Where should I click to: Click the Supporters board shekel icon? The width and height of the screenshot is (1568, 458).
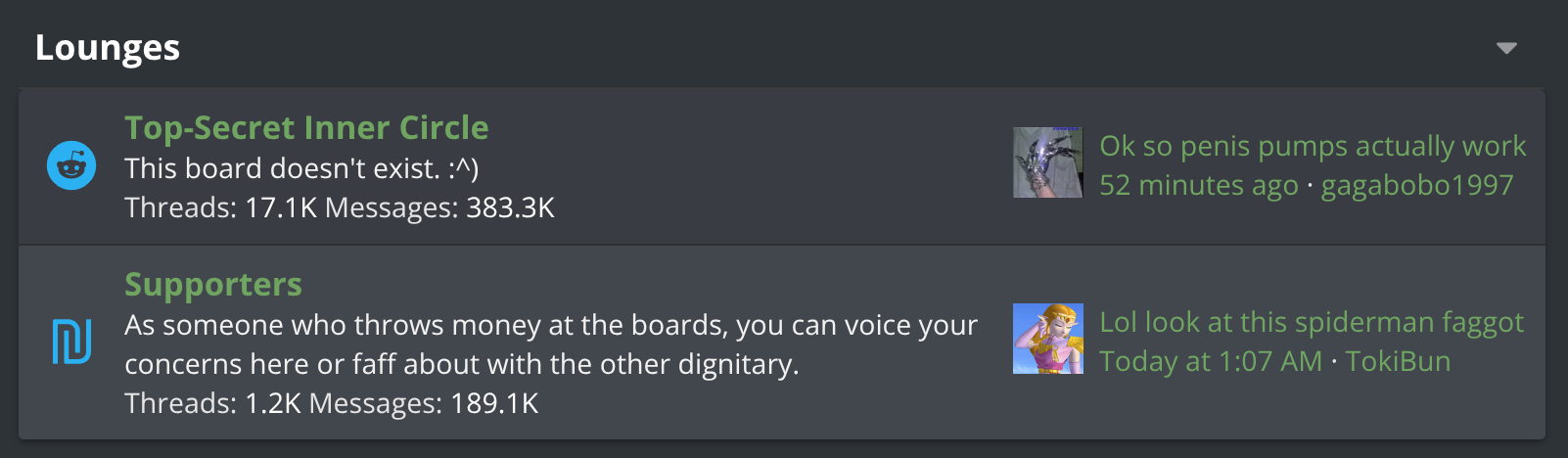click(71, 342)
